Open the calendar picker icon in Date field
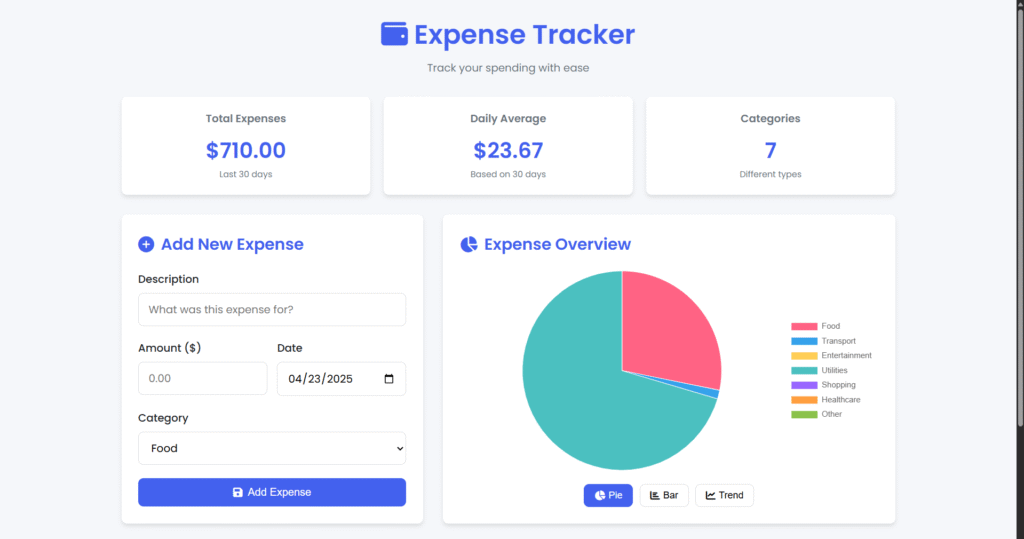The image size is (1024, 539). (389, 379)
